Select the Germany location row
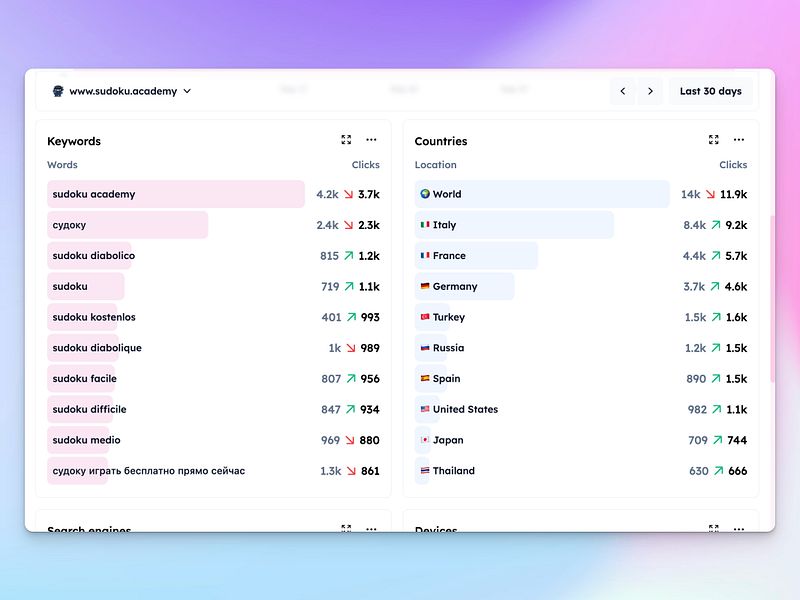Viewport: 800px width, 600px height. click(581, 286)
